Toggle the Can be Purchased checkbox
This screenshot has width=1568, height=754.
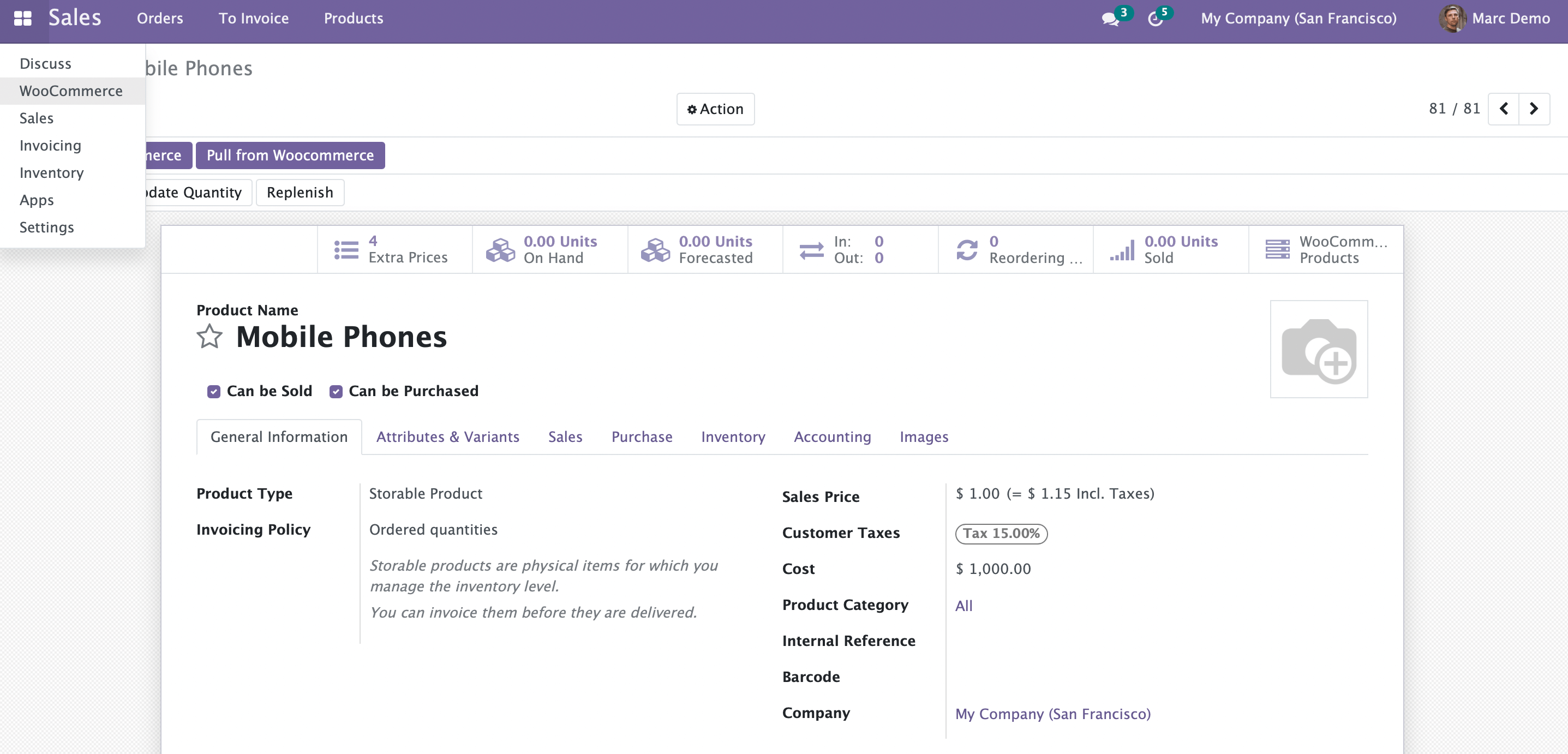point(336,391)
